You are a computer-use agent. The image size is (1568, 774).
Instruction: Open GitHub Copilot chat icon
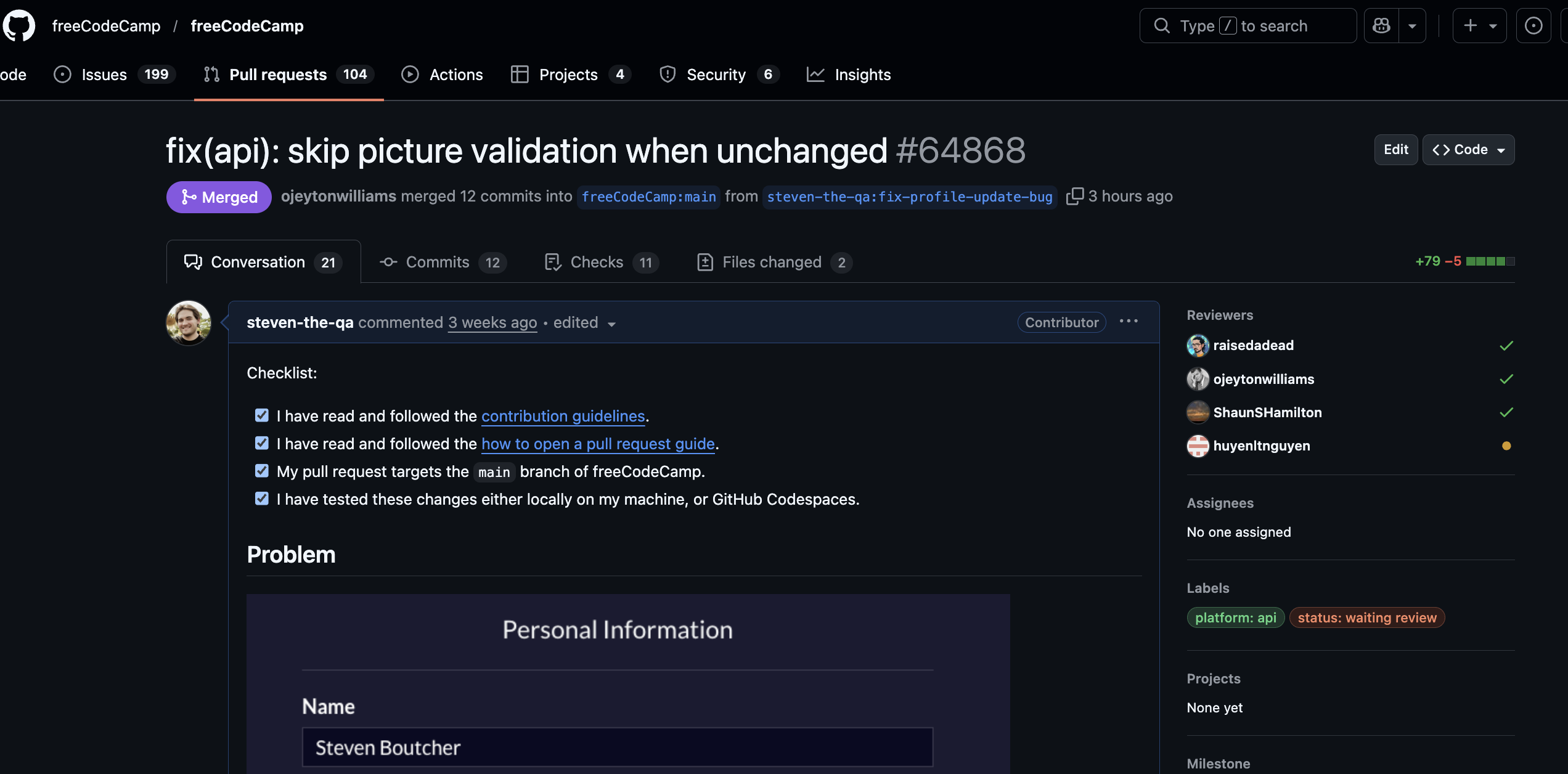pyautogui.click(x=1382, y=25)
